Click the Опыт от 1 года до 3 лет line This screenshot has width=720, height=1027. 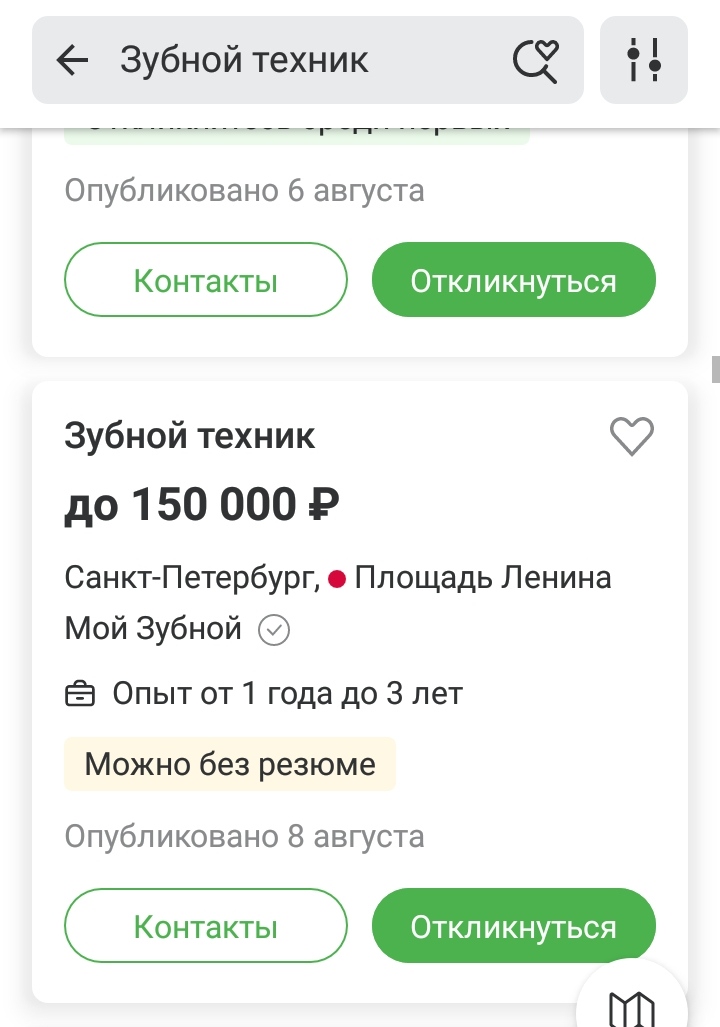click(288, 694)
